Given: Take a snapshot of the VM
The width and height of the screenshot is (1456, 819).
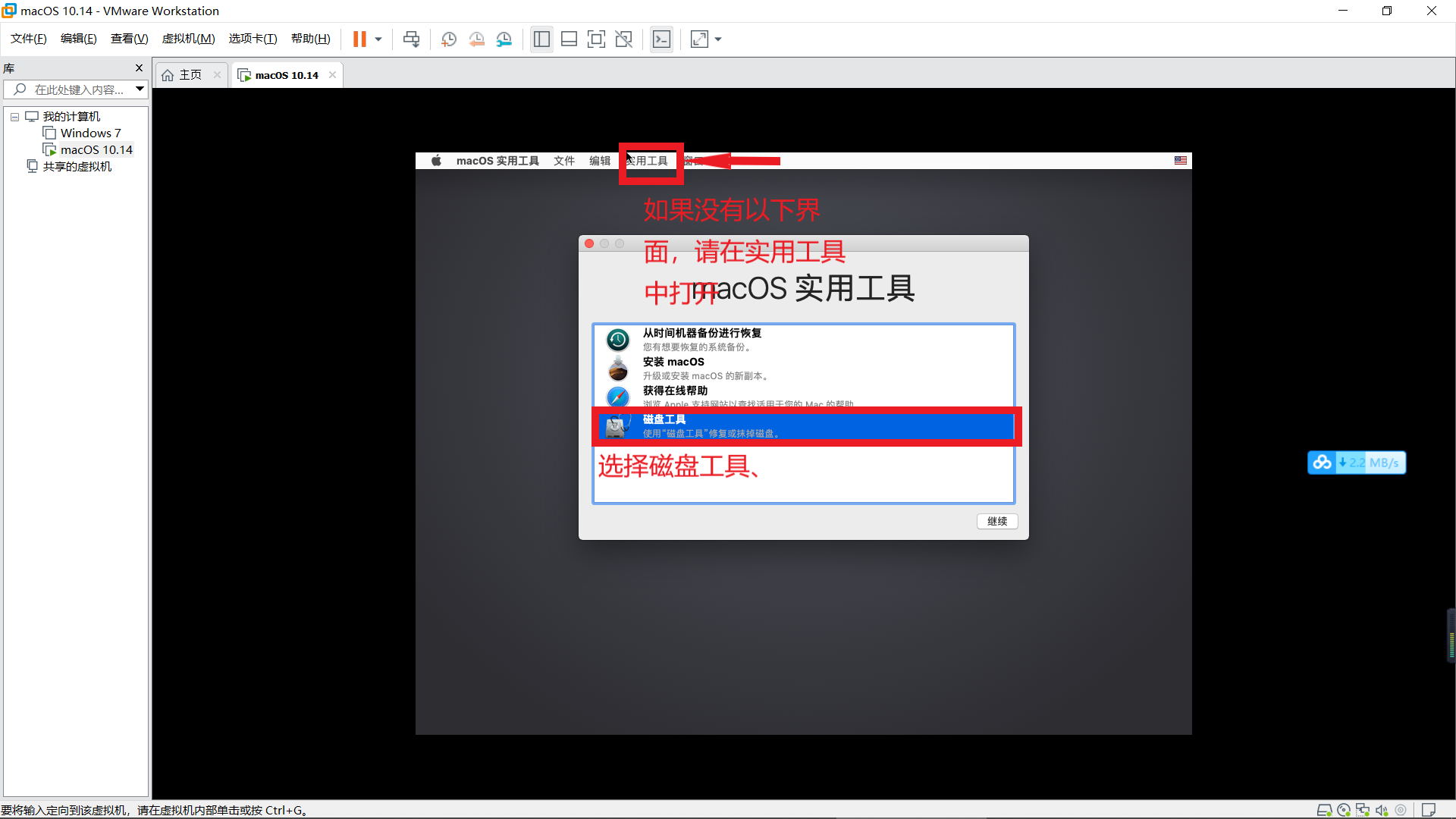Looking at the screenshot, I should tap(448, 39).
